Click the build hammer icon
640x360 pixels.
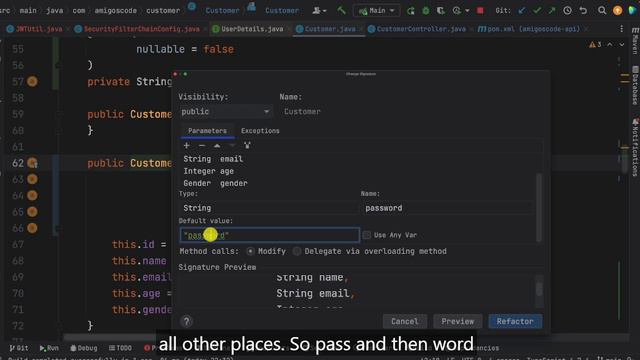coord(341,10)
